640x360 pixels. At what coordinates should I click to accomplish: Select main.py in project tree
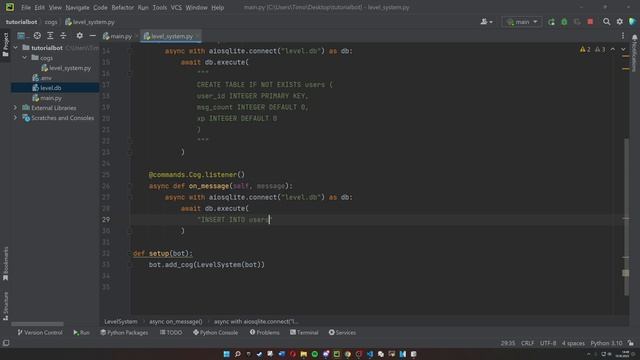click(x=47, y=98)
